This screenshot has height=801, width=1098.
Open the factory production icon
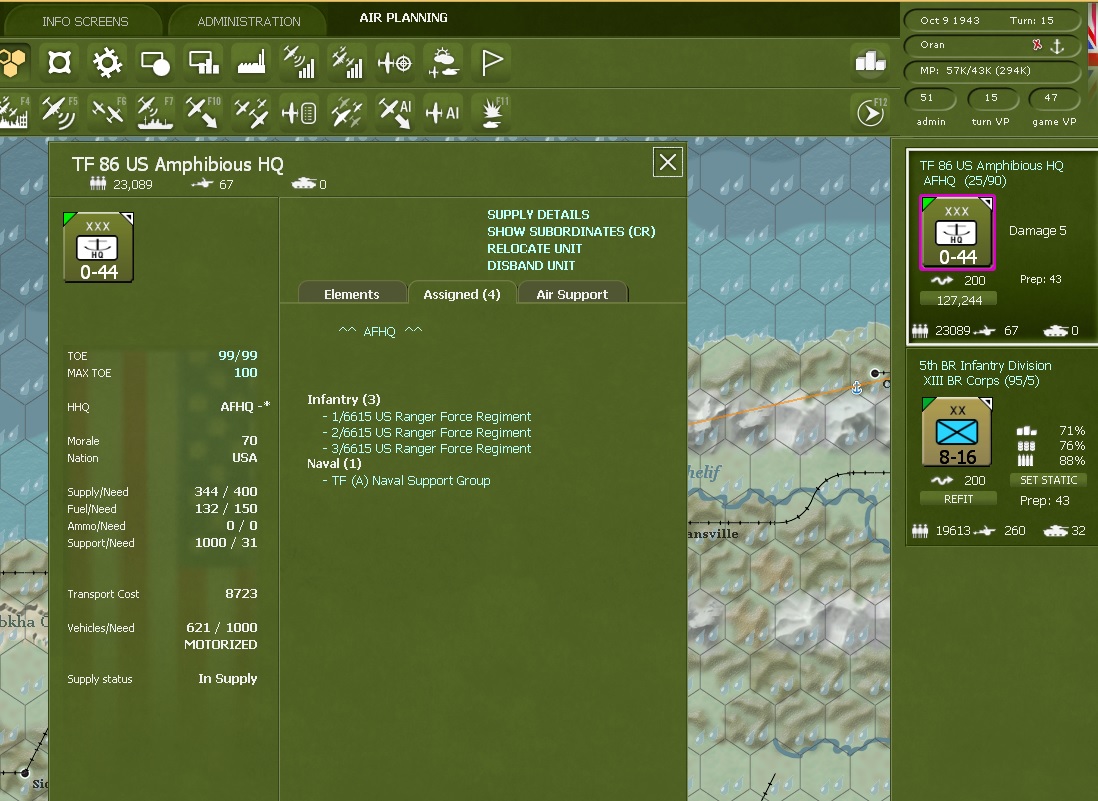click(x=251, y=62)
